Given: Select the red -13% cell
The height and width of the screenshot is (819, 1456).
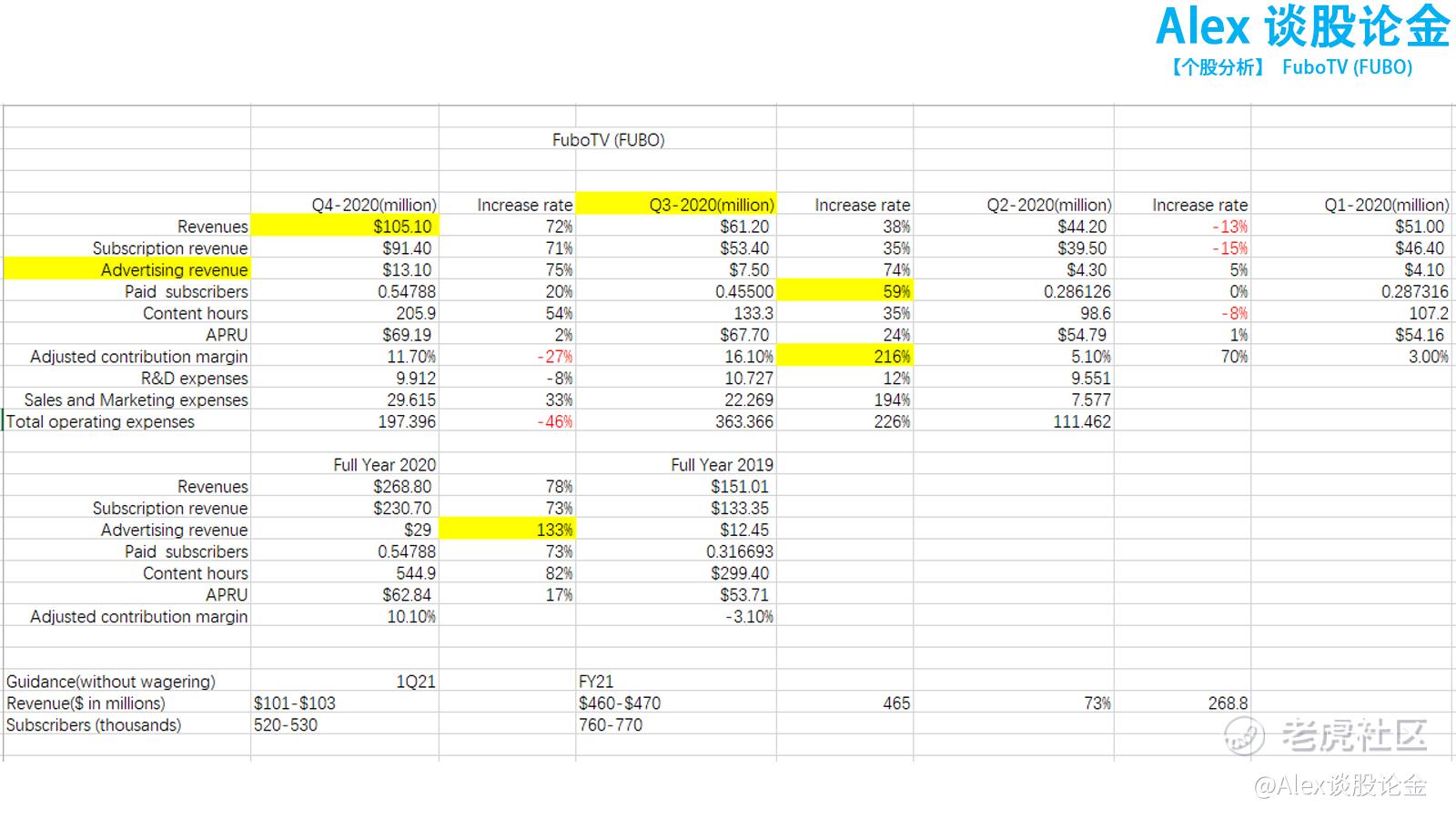Looking at the screenshot, I should point(1182,227).
